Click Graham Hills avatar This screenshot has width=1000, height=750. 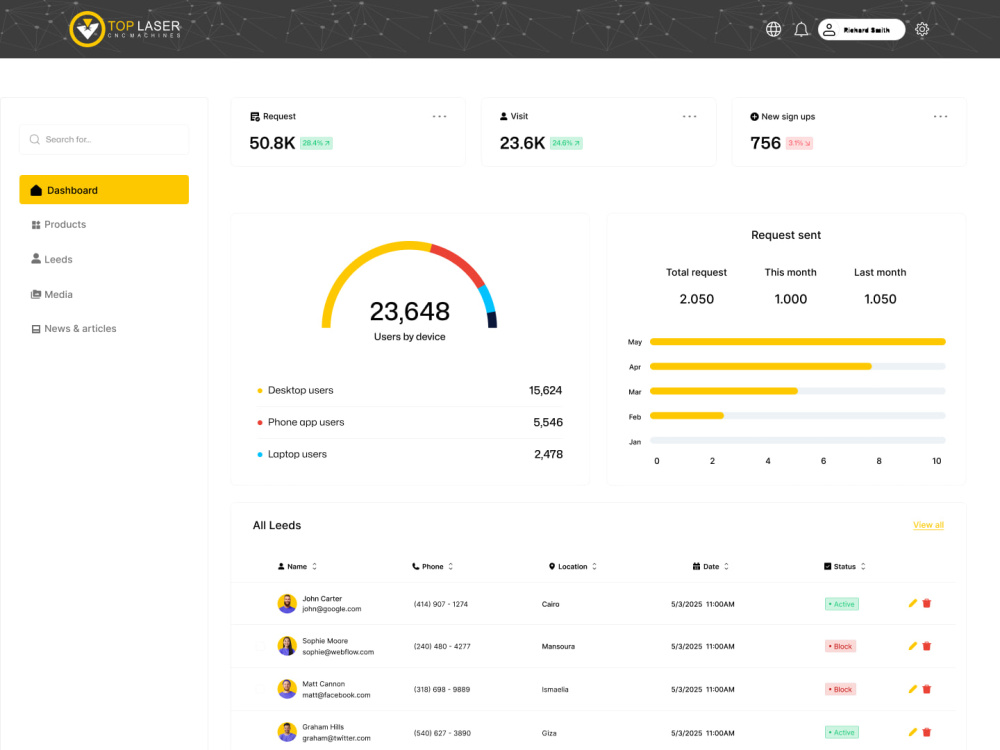(287, 732)
